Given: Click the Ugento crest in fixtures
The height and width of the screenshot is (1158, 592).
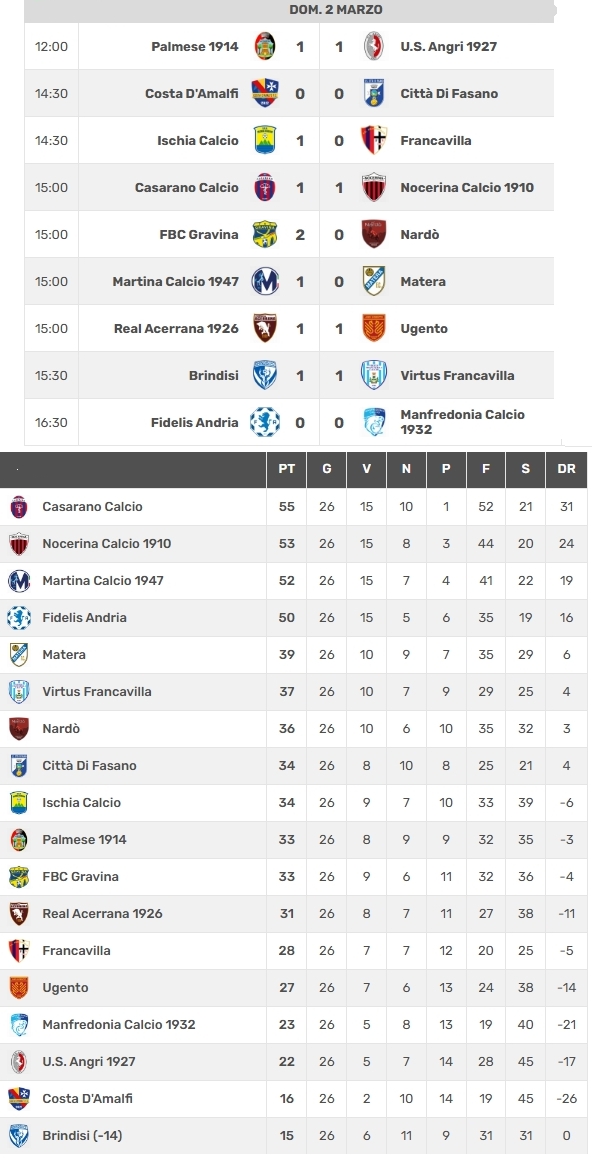Looking at the screenshot, I should [x=374, y=329].
